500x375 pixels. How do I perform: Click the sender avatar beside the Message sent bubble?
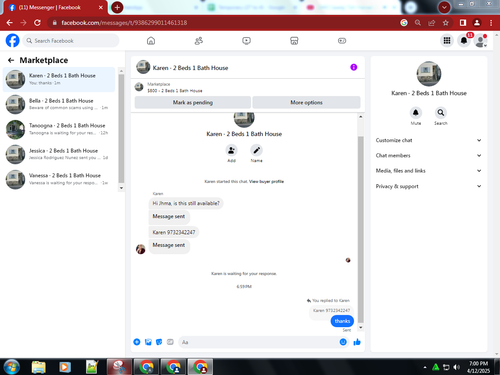click(141, 249)
